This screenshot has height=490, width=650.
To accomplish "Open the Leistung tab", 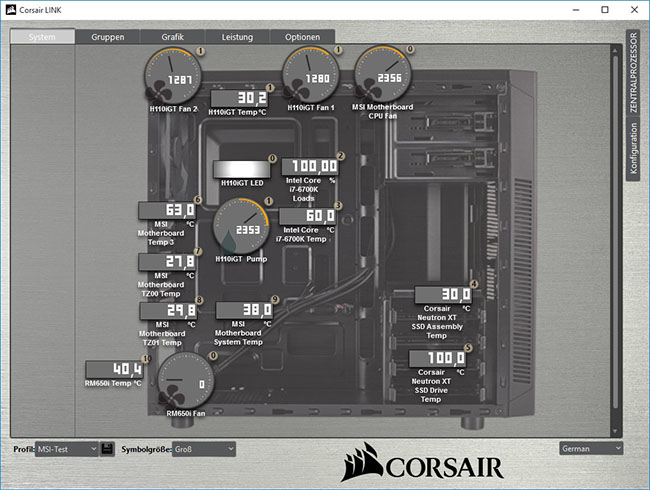I will (x=237, y=36).
